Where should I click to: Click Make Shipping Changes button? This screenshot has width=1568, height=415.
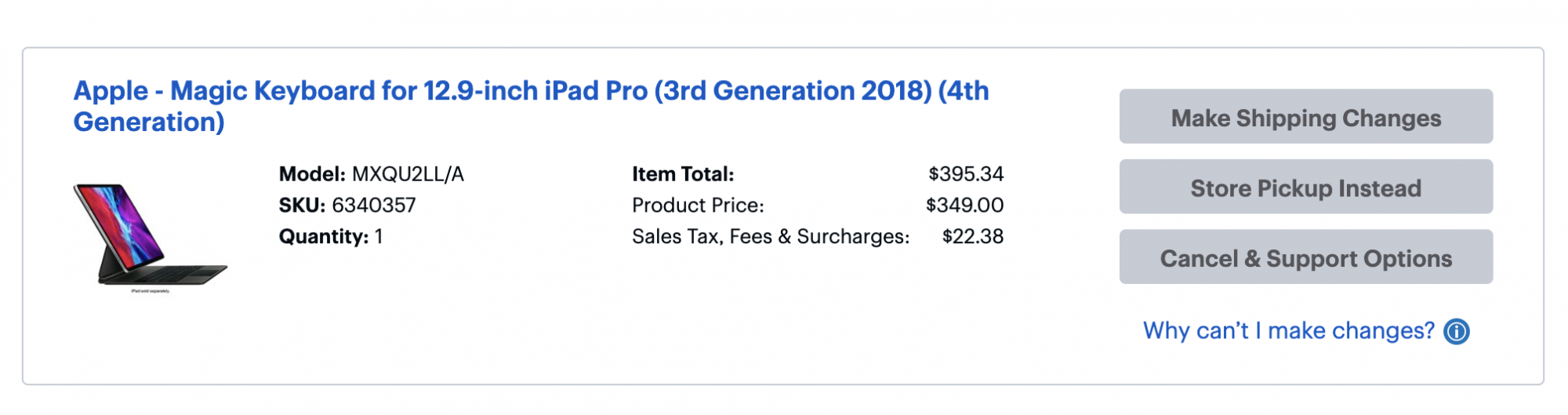pos(1305,116)
